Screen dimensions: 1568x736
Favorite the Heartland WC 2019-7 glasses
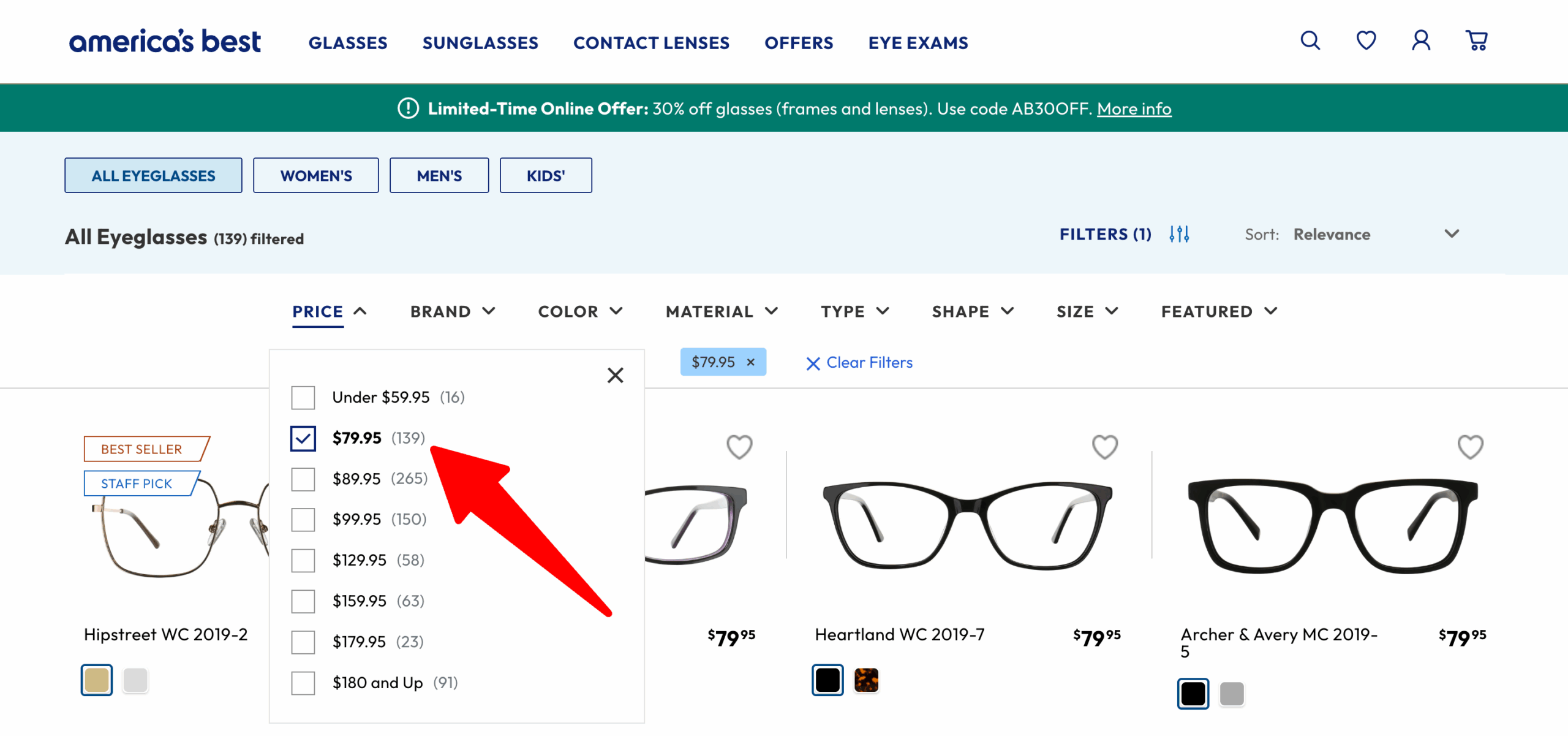point(1105,447)
